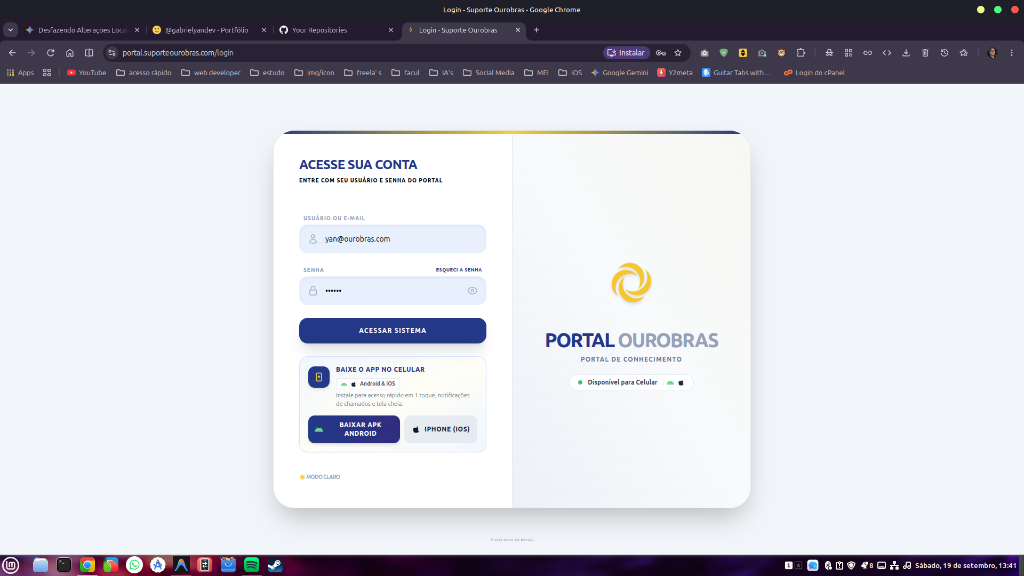This screenshot has height=576, width=1024.
Task: Click the URL address bar text
Action: tap(178, 53)
